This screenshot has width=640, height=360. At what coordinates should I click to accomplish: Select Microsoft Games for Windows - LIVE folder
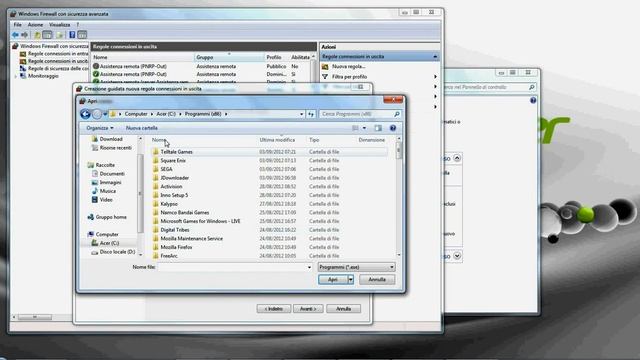click(x=200, y=221)
